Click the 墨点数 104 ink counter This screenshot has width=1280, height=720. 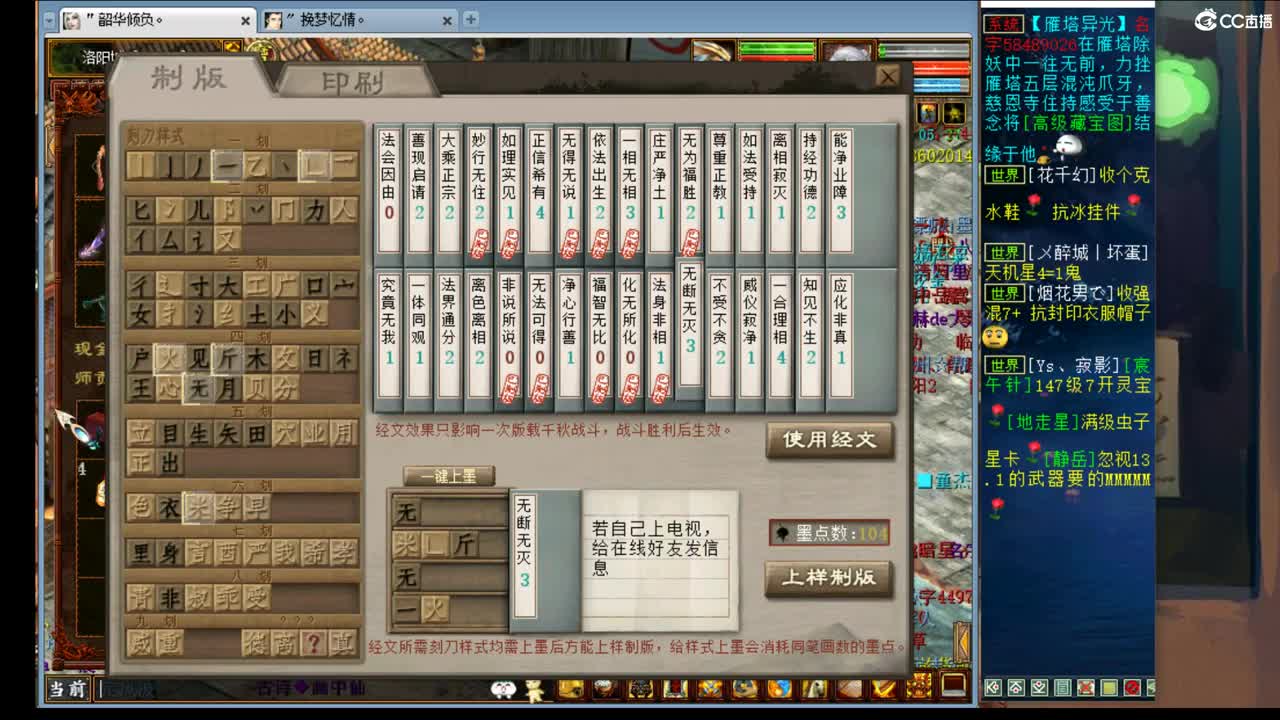tap(829, 534)
